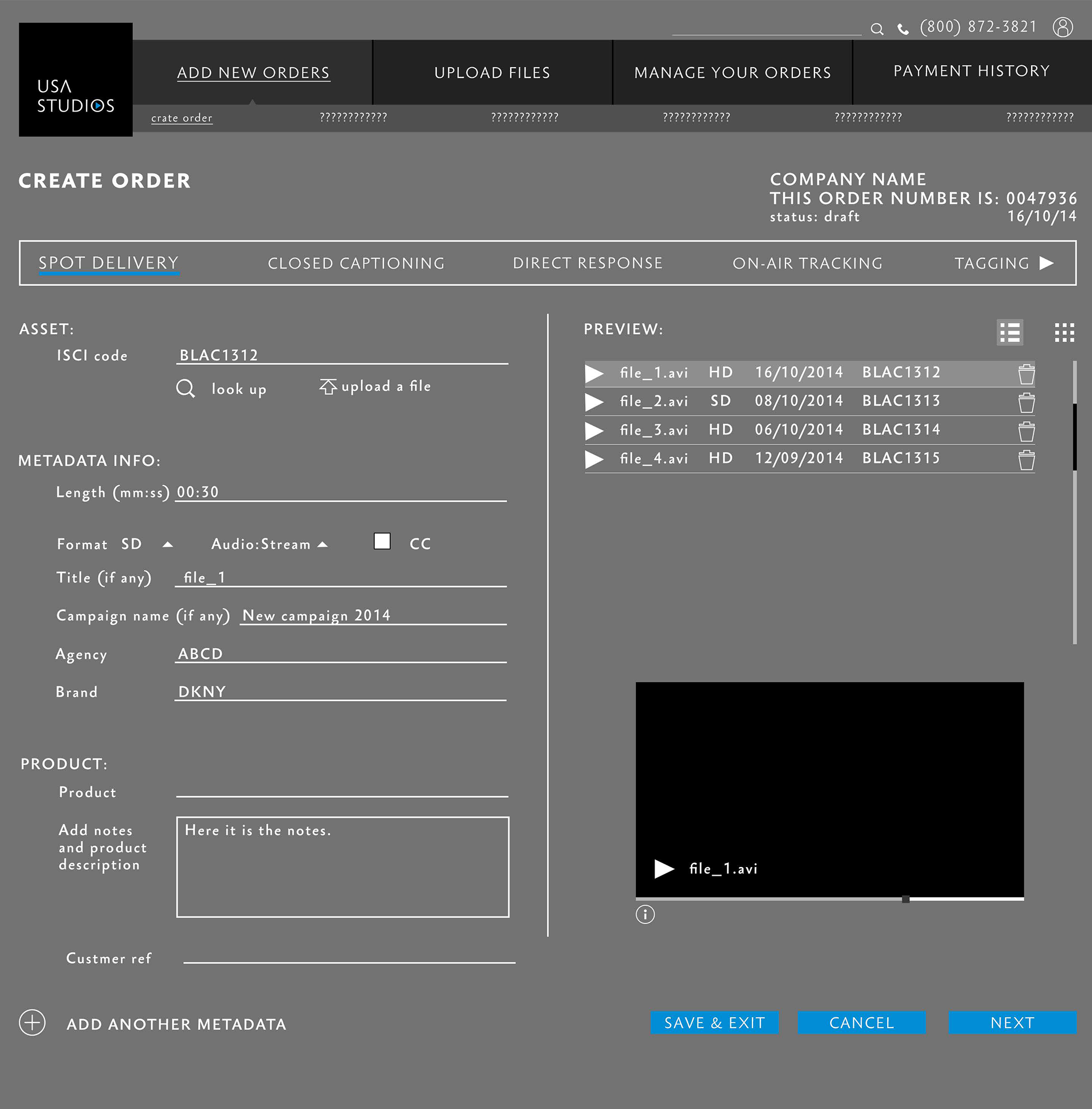Viewport: 1092px width, 1109px height.
Task: Click the info icon below video preview
Action: coord(644,914)
